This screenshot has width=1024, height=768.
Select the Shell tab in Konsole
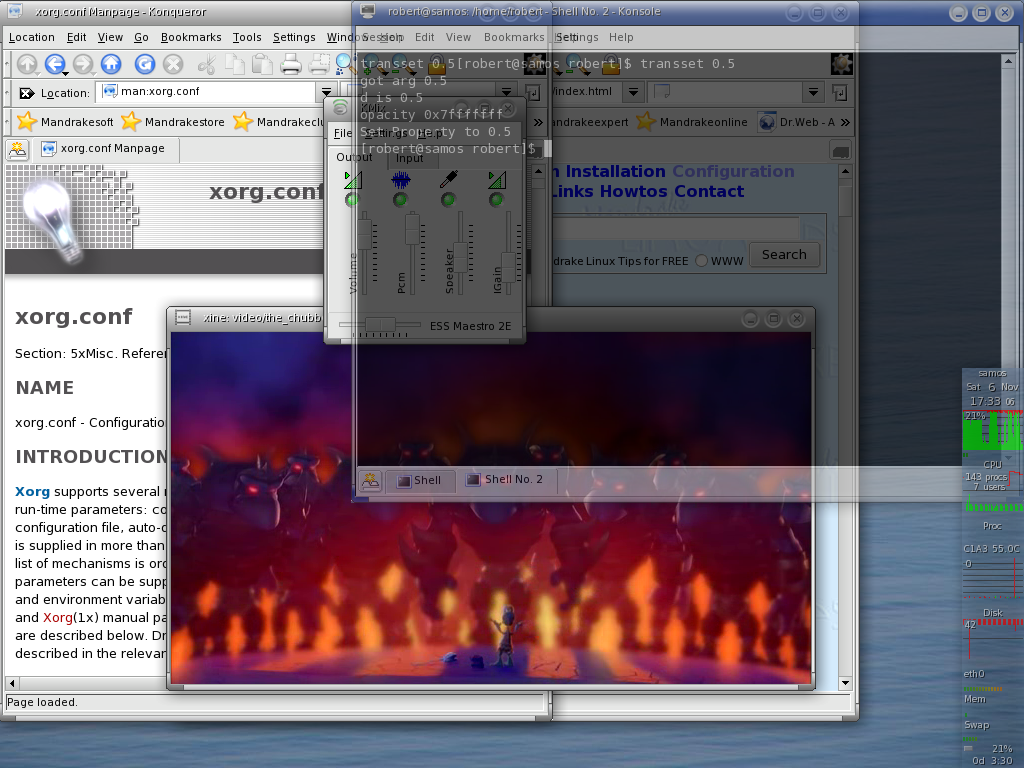point(419,481)
